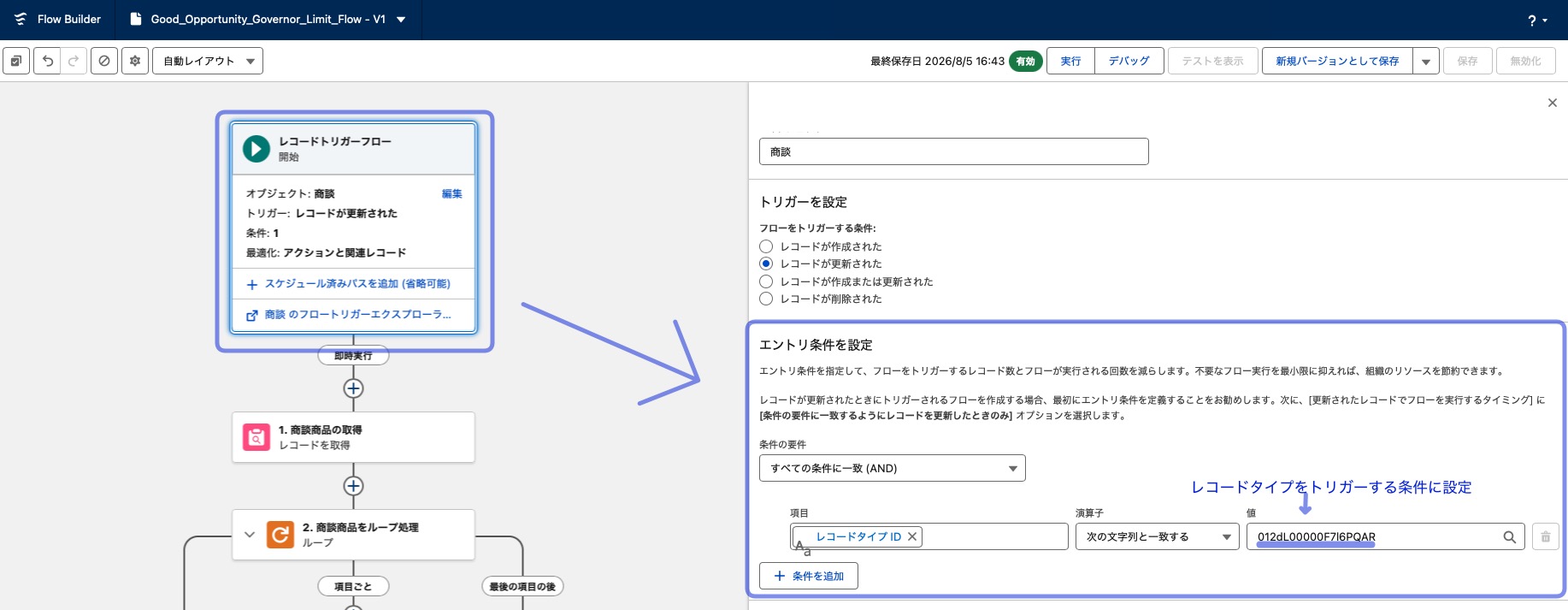
Task: Click the 最終保存日 timestamp text
Action: click(937, 61)
